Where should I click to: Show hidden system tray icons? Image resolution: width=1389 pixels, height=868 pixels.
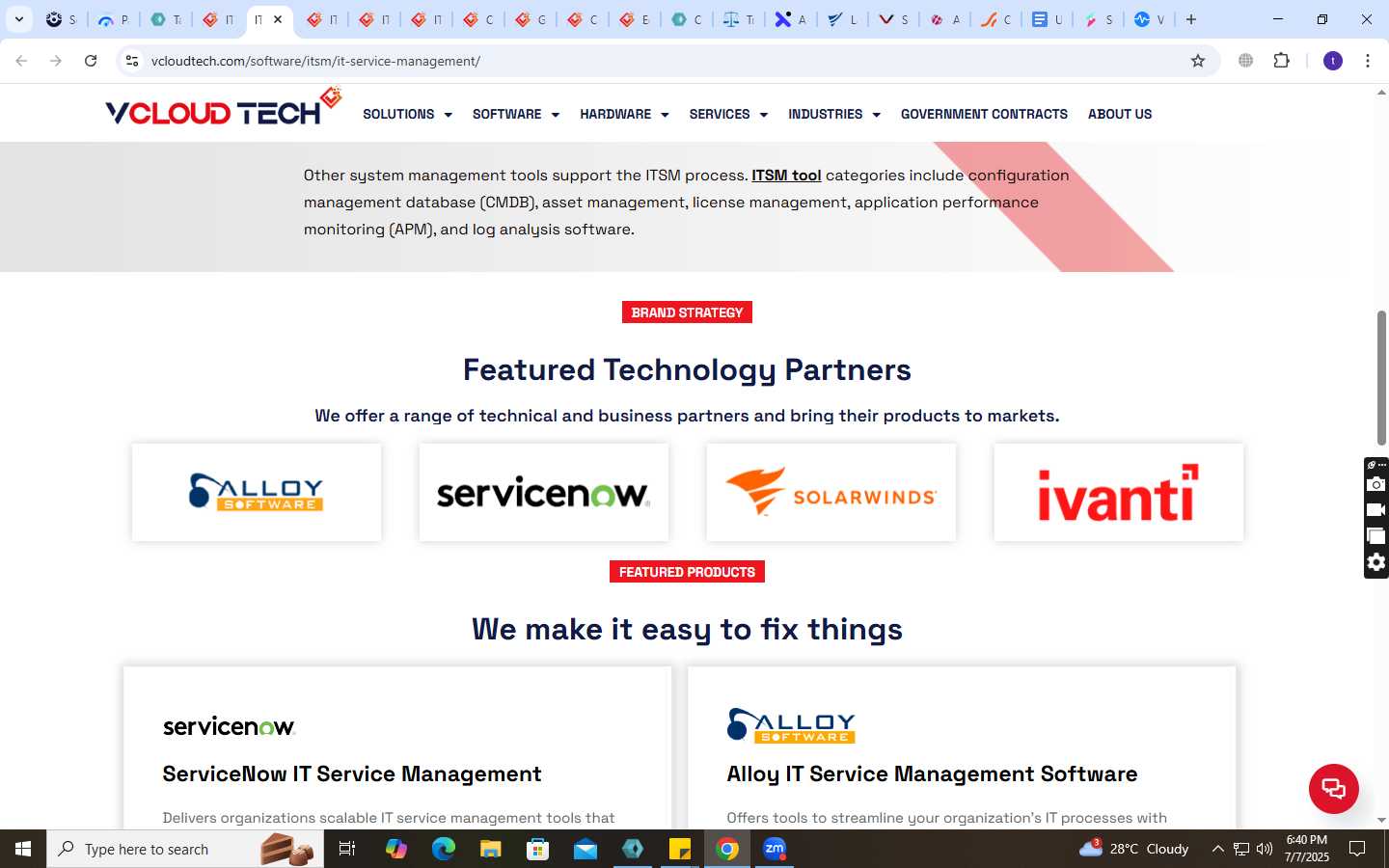coord(1217,849)
